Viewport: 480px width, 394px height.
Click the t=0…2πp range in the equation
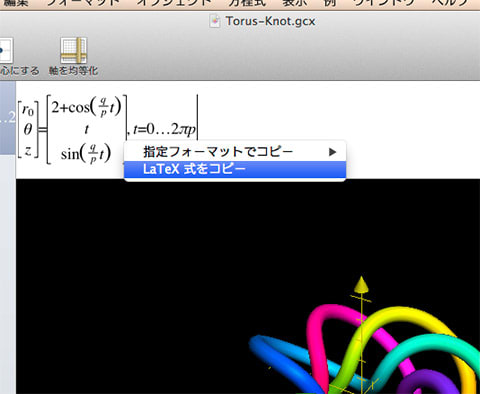coord(164,129)
